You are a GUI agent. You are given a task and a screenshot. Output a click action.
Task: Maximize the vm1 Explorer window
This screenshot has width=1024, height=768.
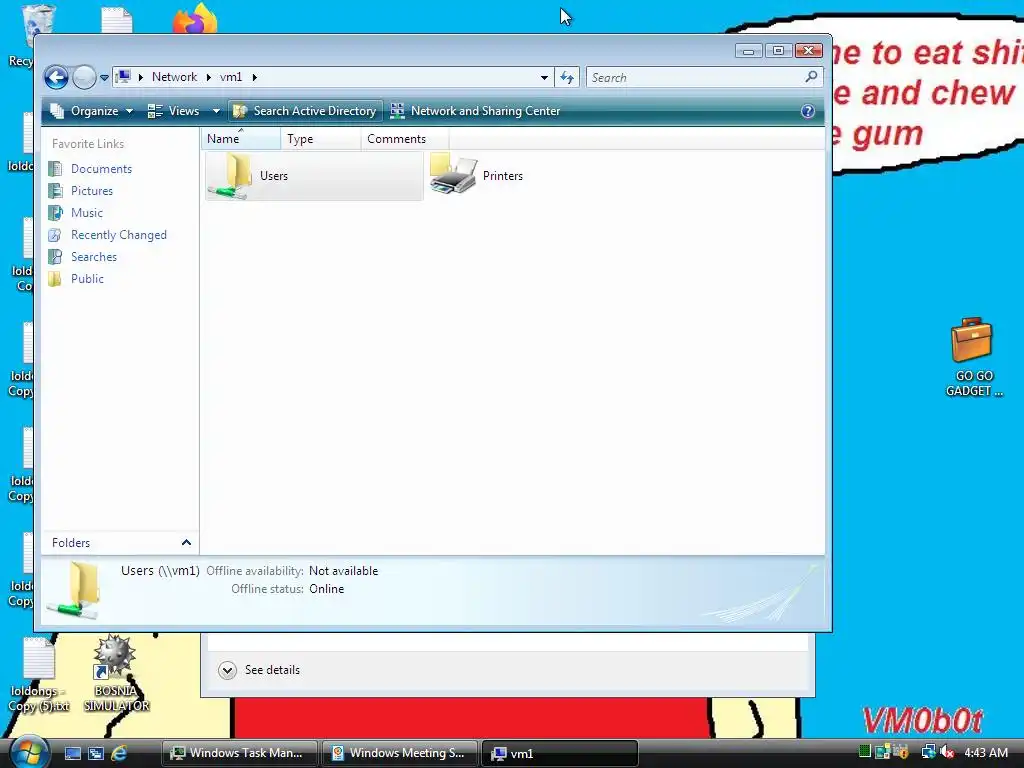(x=778, y=51)
